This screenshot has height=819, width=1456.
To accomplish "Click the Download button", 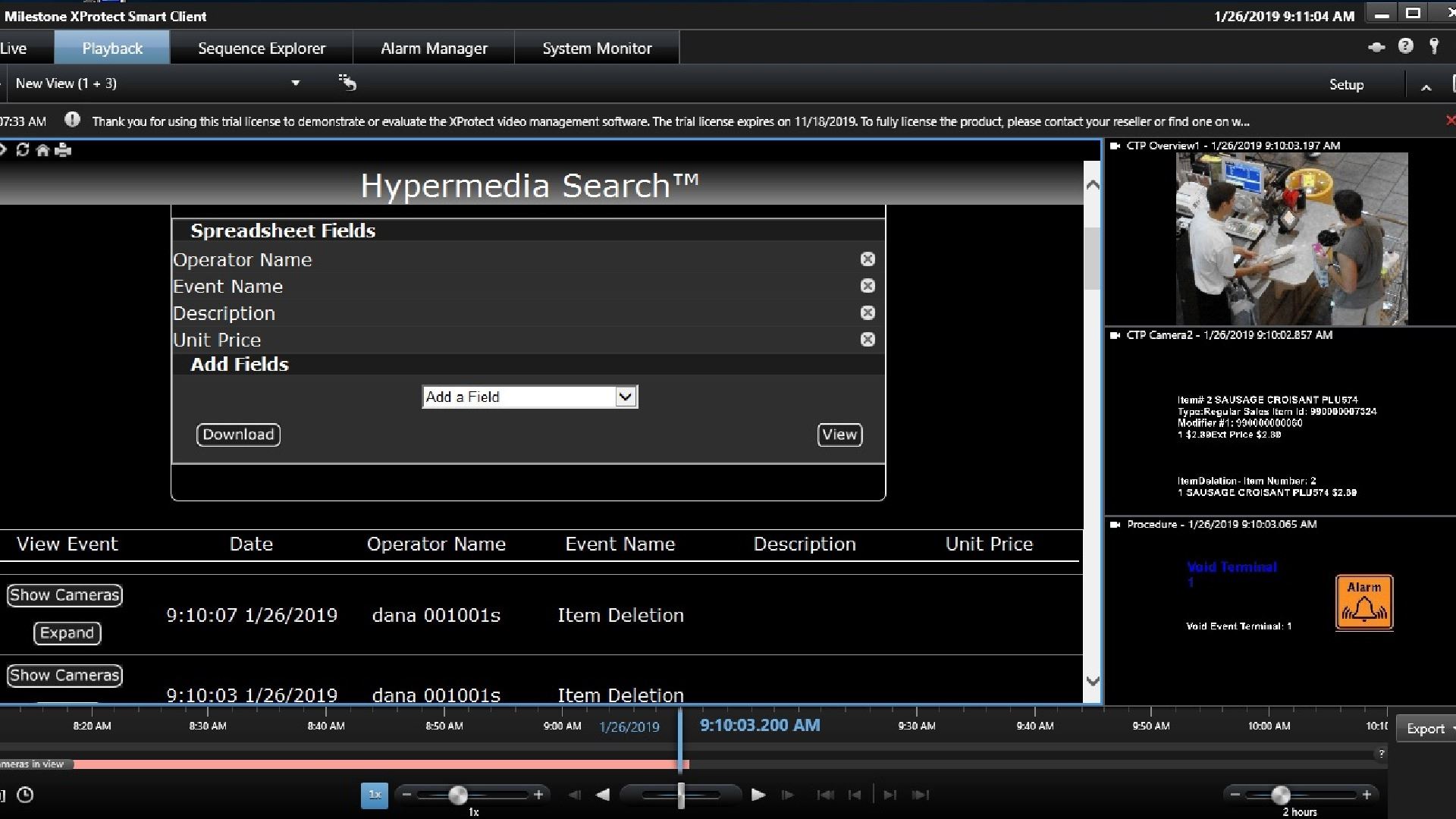I will pos(238,435).
